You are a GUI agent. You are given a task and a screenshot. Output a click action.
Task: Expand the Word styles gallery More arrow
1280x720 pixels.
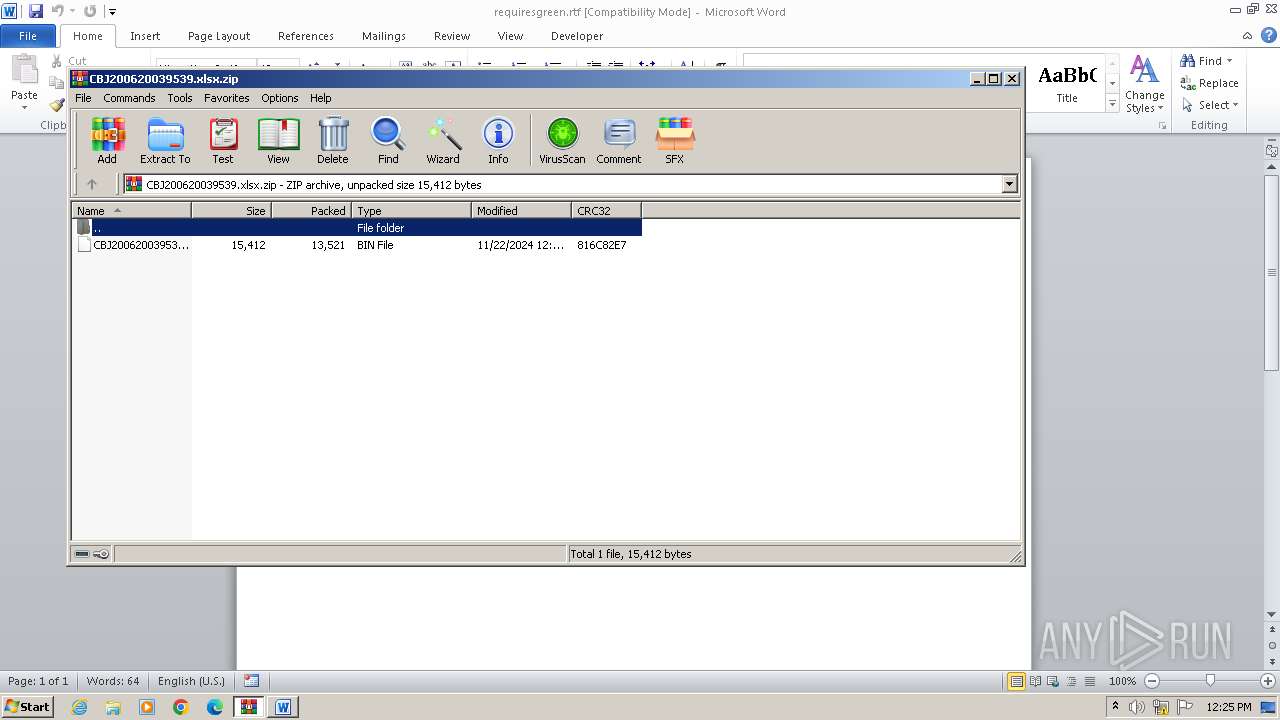1112,104
